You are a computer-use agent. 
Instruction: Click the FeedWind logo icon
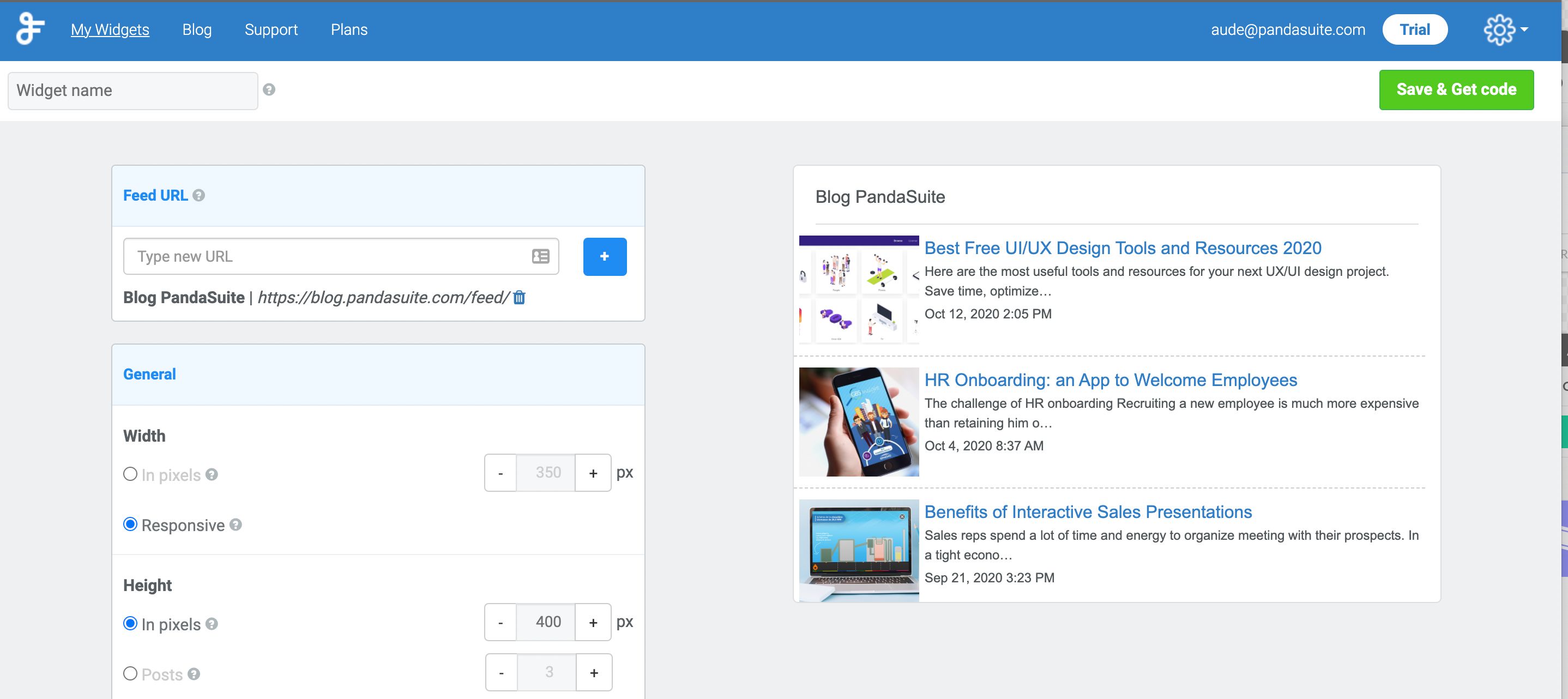(x=30, y=29)
